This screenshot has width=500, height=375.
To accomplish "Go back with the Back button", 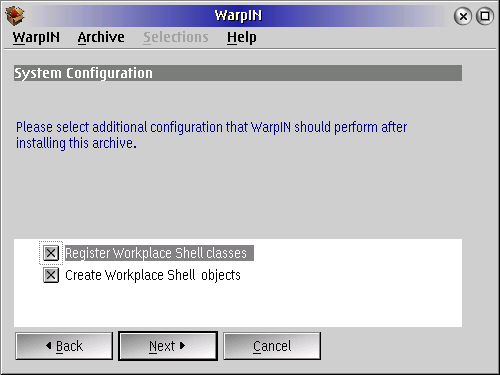I will pos(64,346).
